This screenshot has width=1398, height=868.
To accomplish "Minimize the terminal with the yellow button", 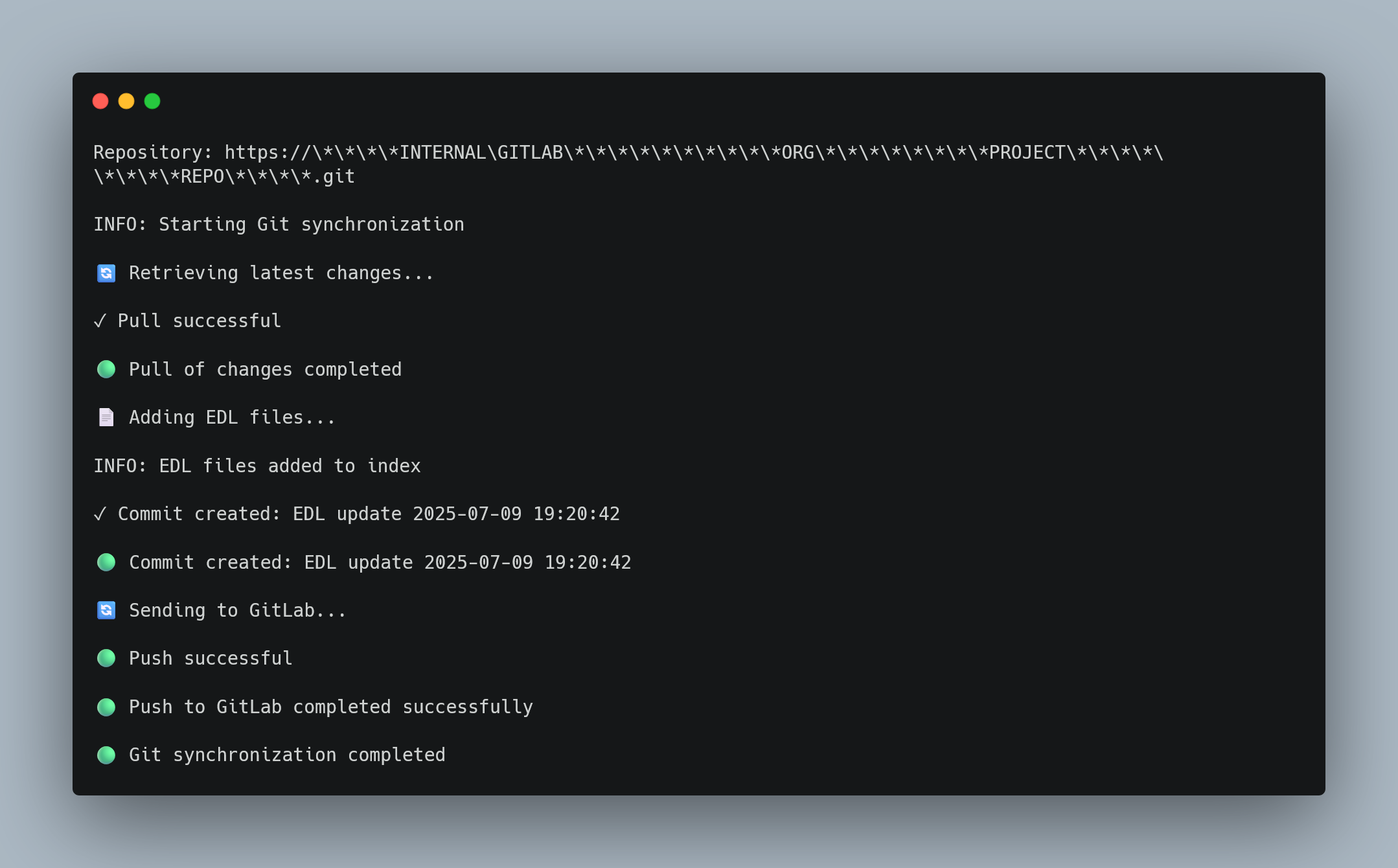I will 126,101.
